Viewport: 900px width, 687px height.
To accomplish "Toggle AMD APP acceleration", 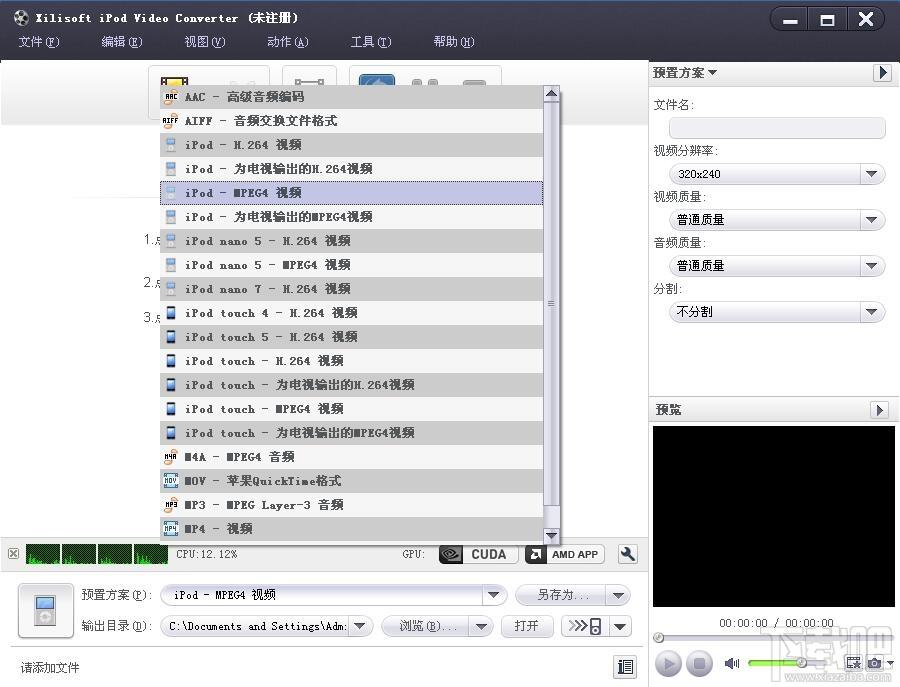I will tap(564, 554).
